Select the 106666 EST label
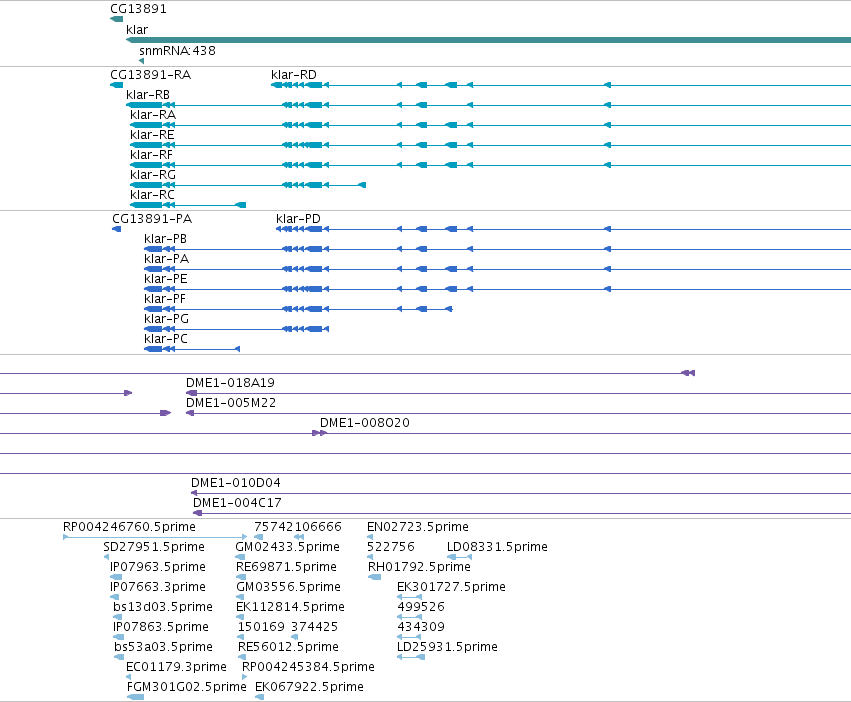The width and height of the screenshot is (851, 702). [x=318, y=527]
